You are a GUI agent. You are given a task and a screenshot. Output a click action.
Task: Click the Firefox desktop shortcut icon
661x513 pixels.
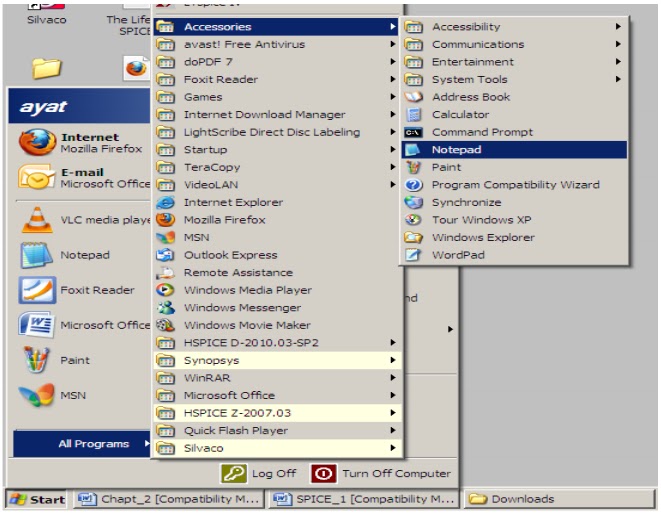136,67
